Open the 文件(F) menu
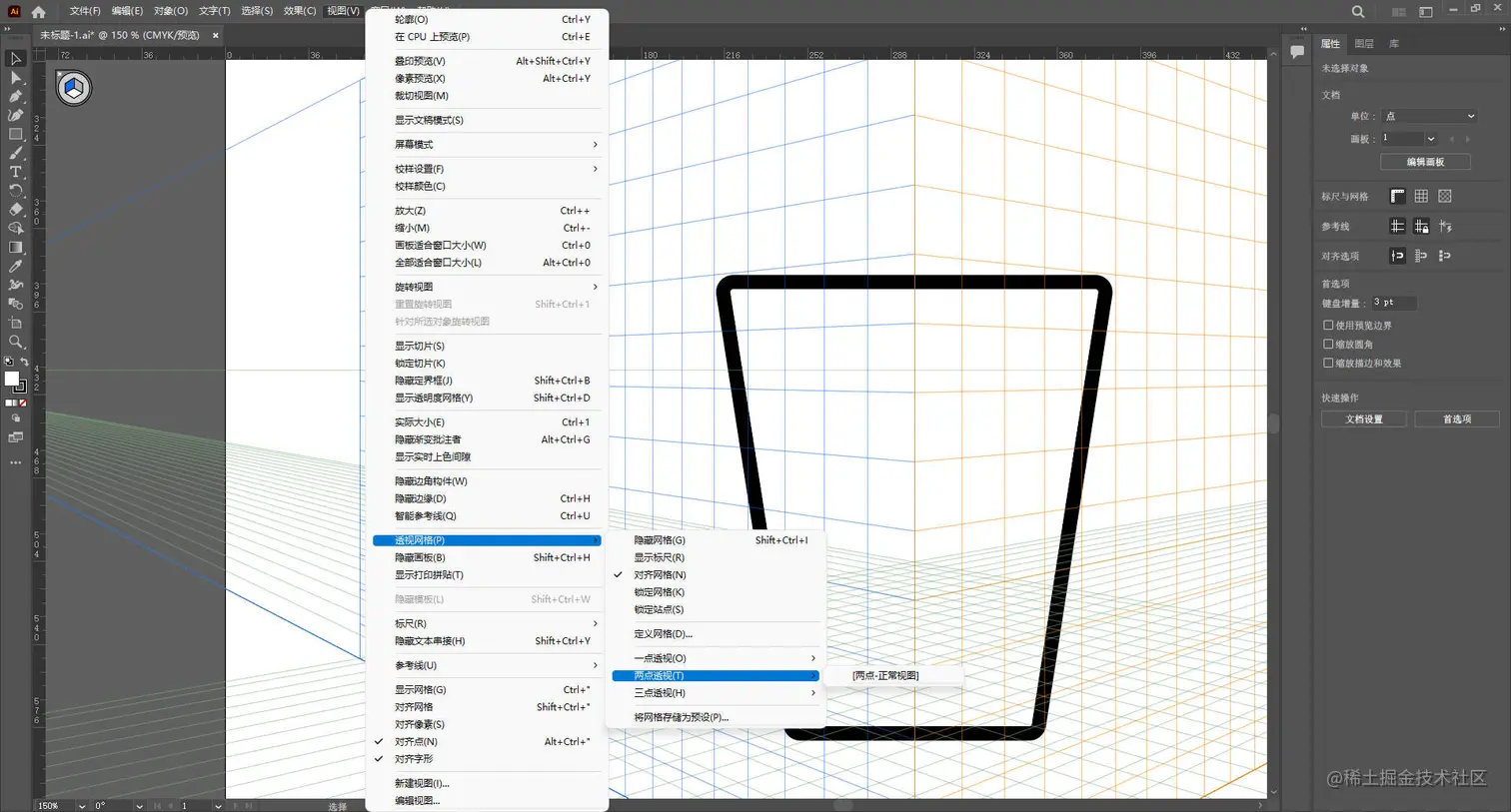Viewport: 1511px width, 812px height. coord(85,11)
